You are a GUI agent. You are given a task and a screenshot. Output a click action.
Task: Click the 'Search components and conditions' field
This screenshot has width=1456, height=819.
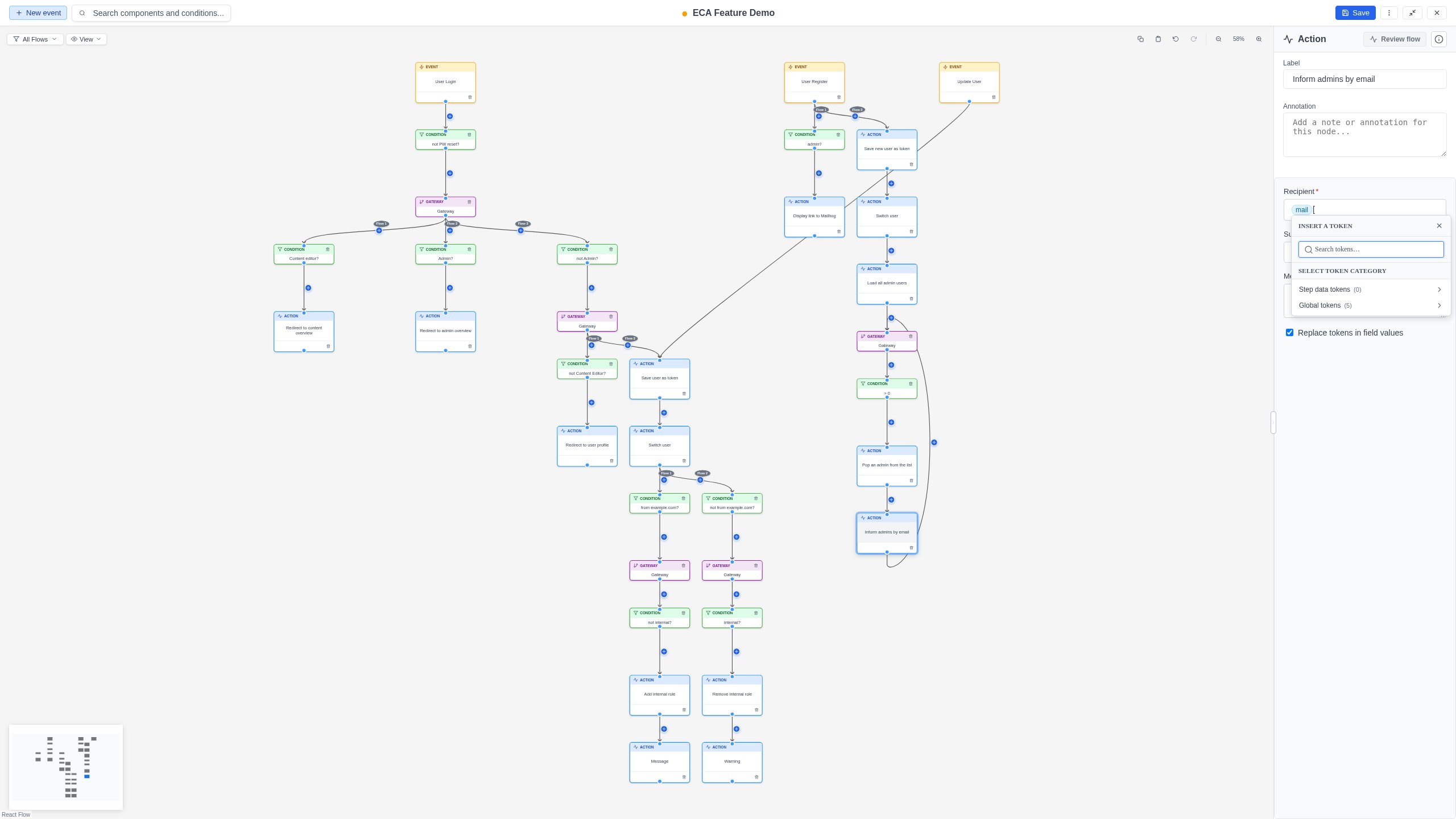pos(151,13)
